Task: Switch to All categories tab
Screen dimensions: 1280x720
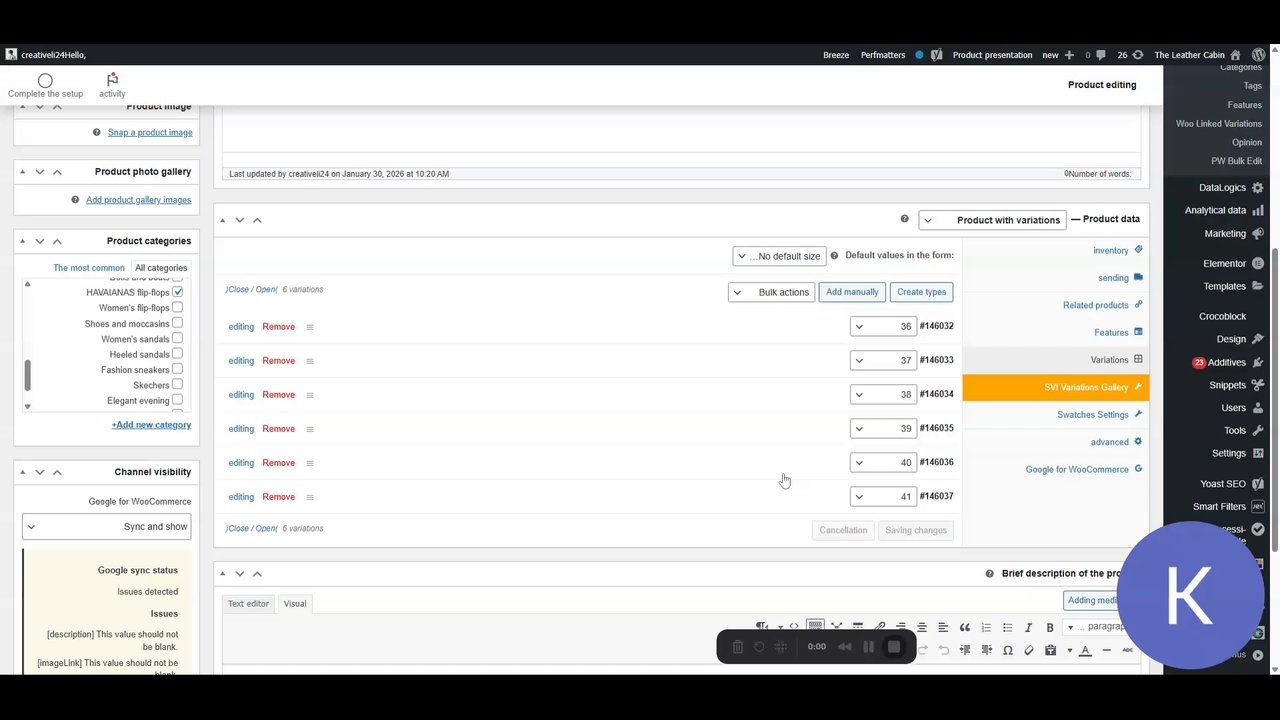Action: click(x=161, y=268)
